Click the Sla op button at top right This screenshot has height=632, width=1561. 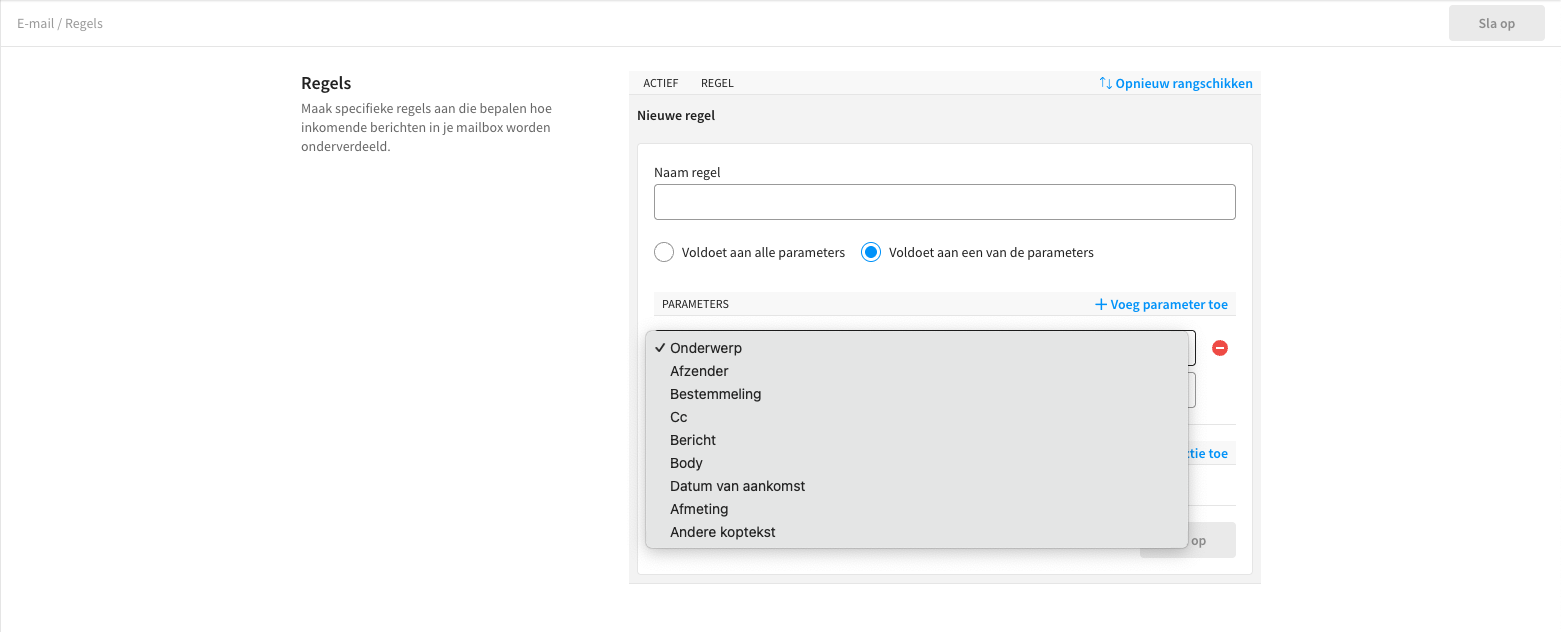[1496, 23]
